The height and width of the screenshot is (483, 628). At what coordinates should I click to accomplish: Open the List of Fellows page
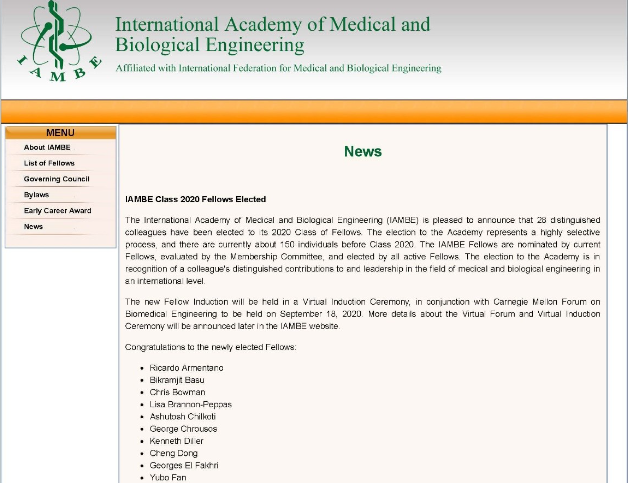49,163
